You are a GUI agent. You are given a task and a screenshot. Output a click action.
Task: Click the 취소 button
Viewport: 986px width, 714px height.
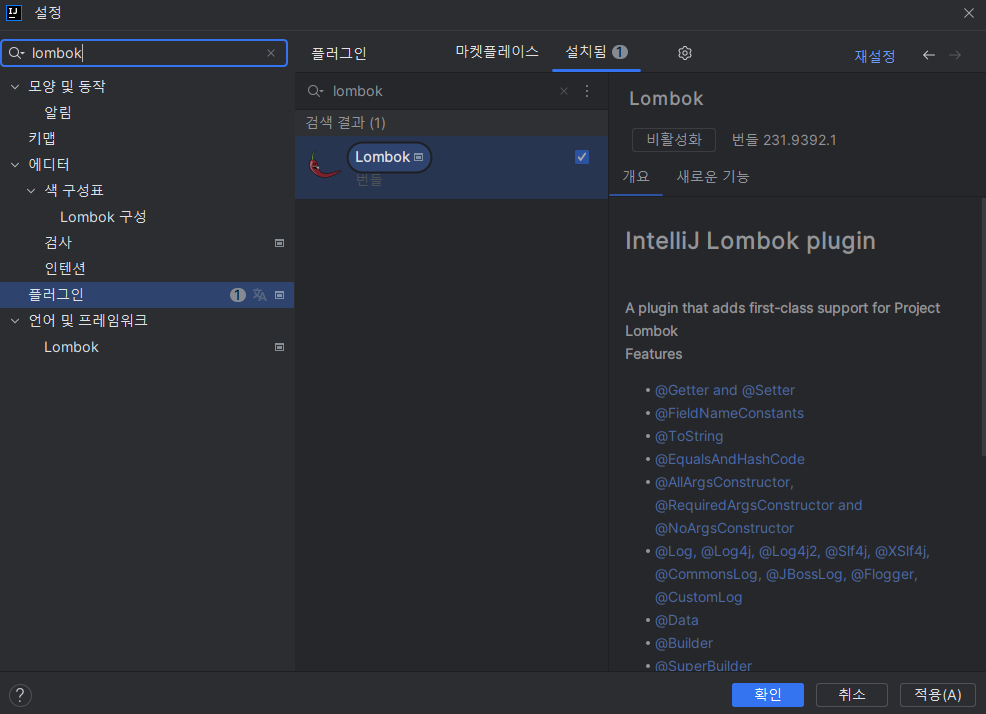pyautogui.click(x=852, y=694)
